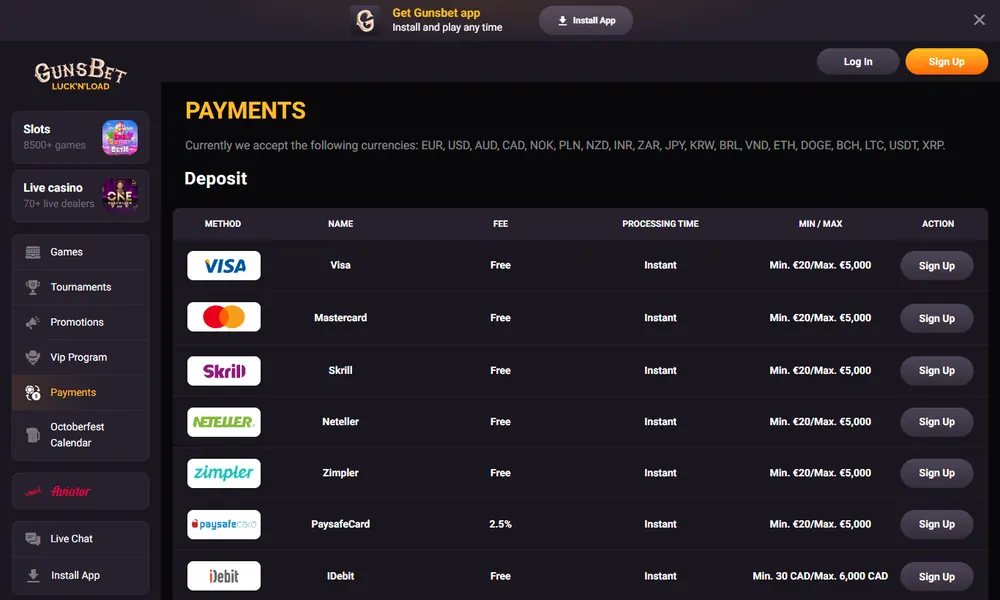This screenshot has width=1000, height=600.
Task: Select Vip Program in sidebar
Action: coord(80,357)
